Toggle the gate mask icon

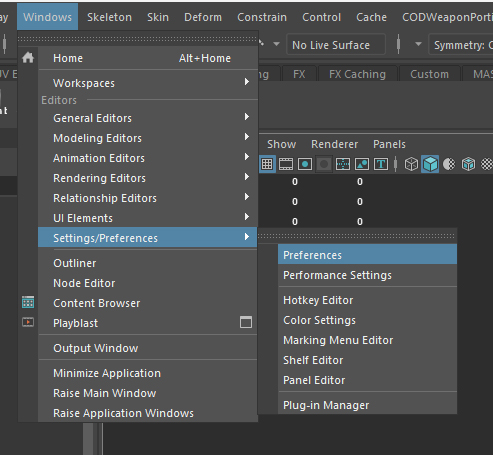(324, 164)
